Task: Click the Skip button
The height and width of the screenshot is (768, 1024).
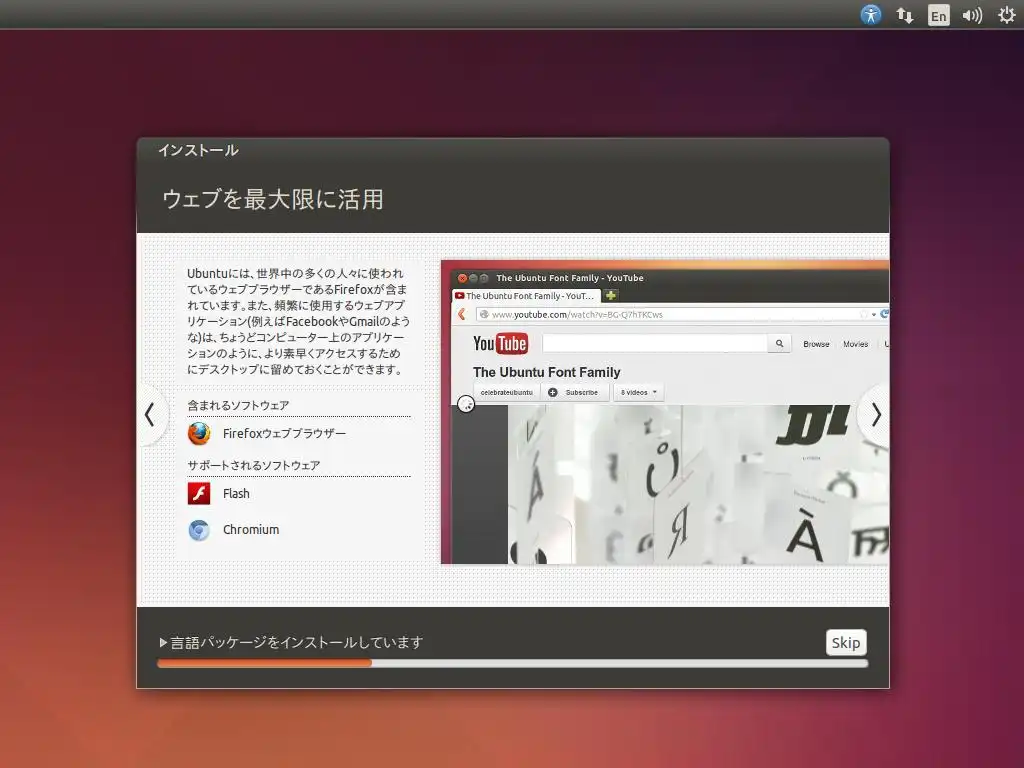Action: [x=846, y=643]
